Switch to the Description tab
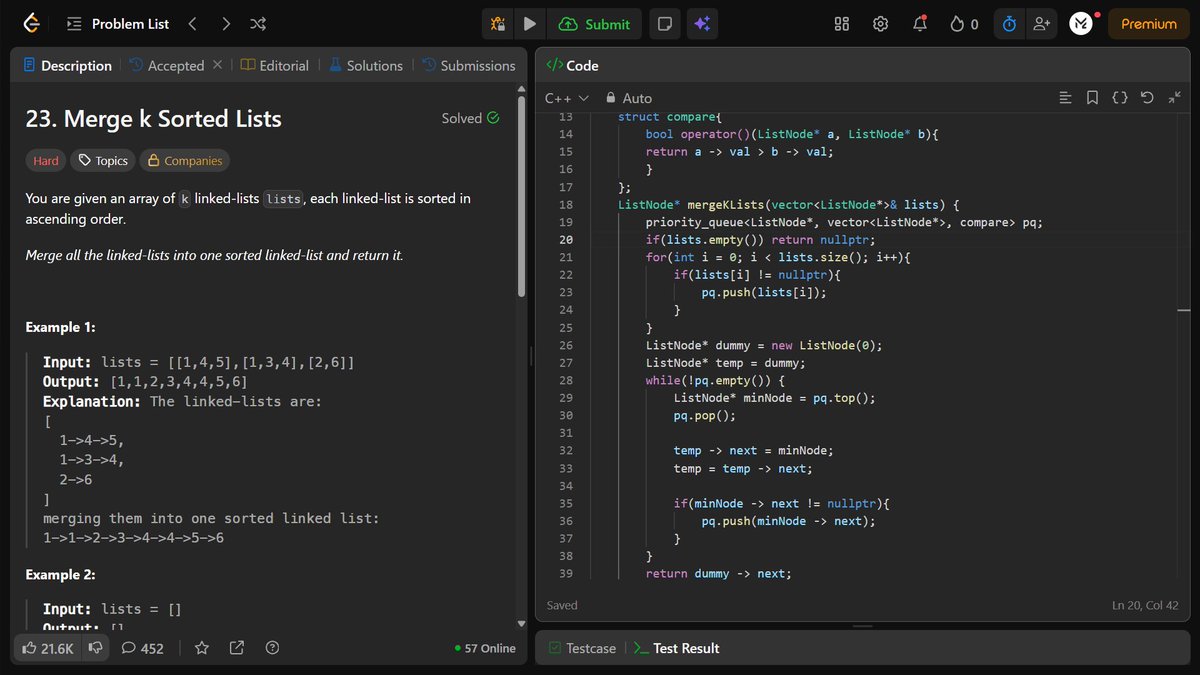The image size is (1200, 675). 67,65
